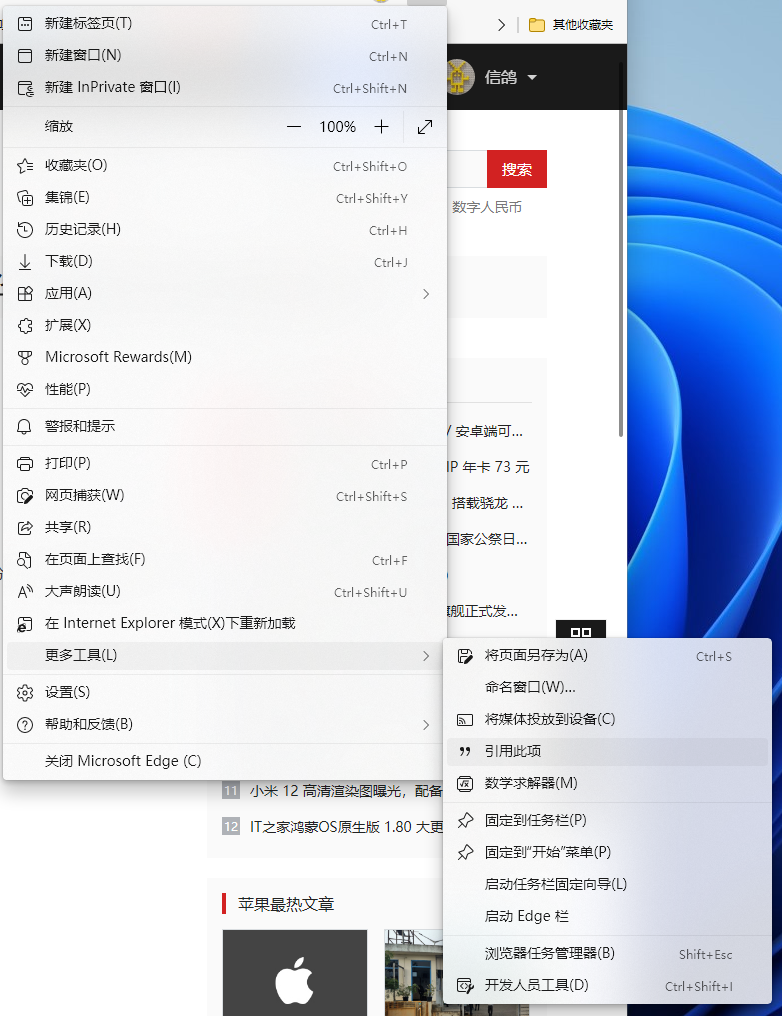This screenshot has width=782, height=1016.
Task: Show more favorites bar items chevron
Action: 501,25
